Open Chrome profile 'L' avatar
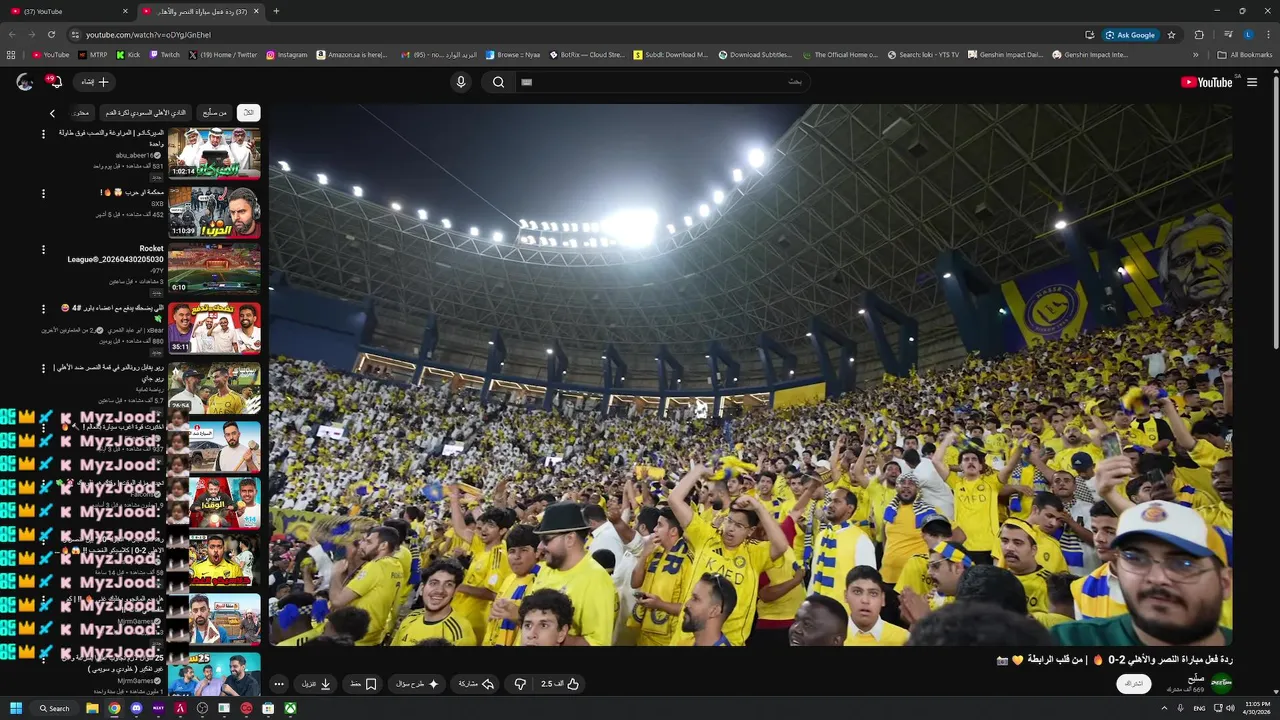 1248,34
